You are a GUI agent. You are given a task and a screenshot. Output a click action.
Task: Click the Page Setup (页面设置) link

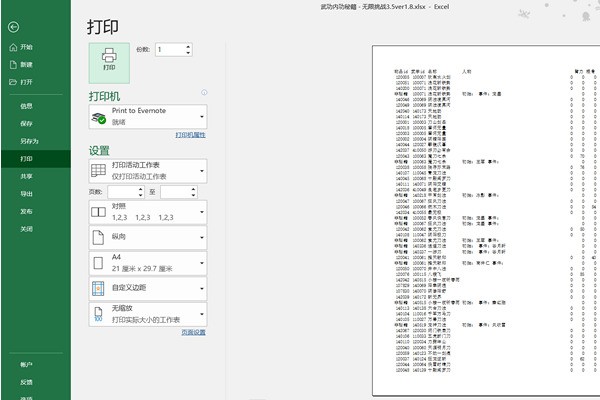(193, 332)
